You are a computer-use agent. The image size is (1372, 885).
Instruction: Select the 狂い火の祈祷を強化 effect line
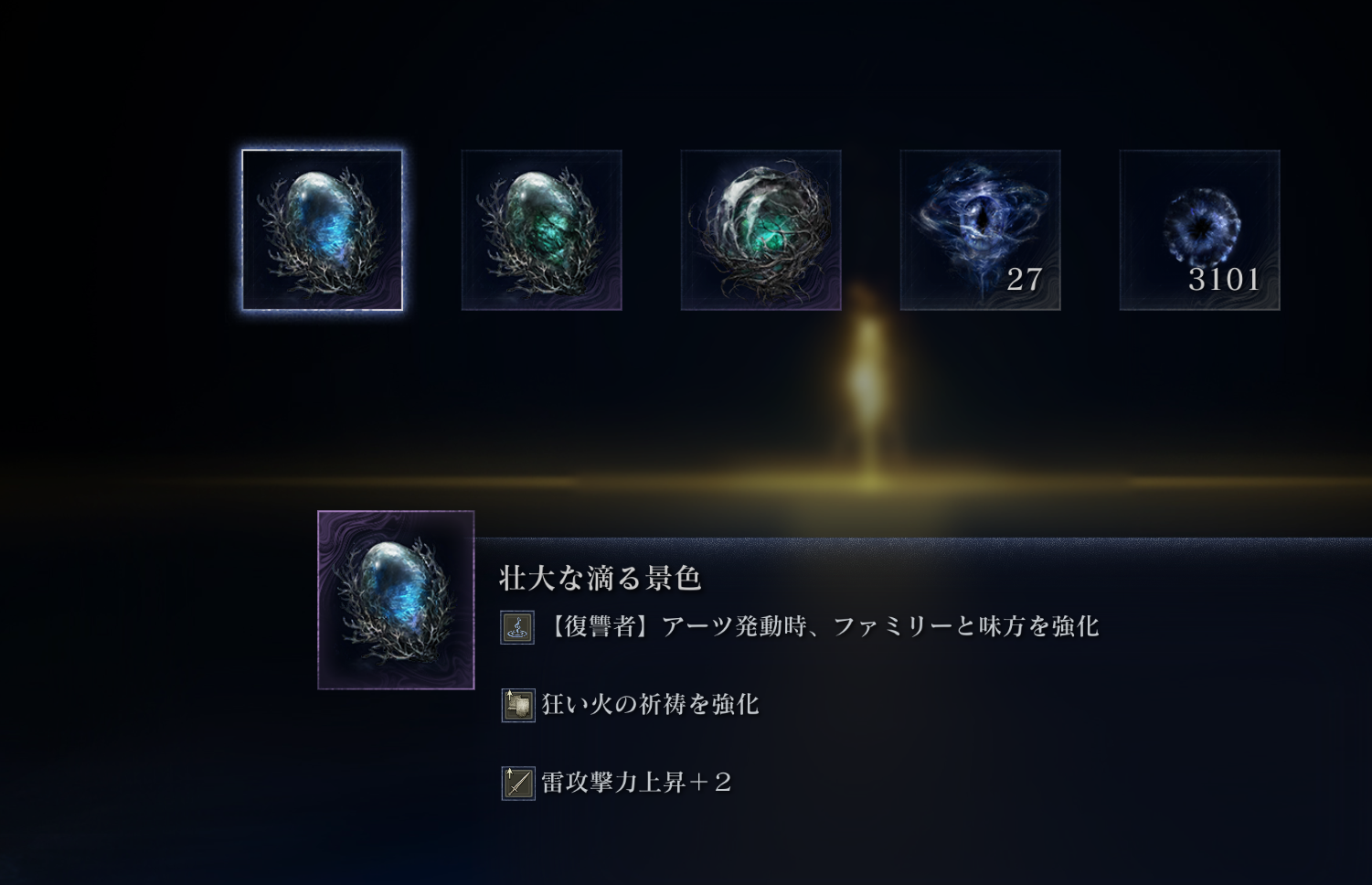[651, 704]
